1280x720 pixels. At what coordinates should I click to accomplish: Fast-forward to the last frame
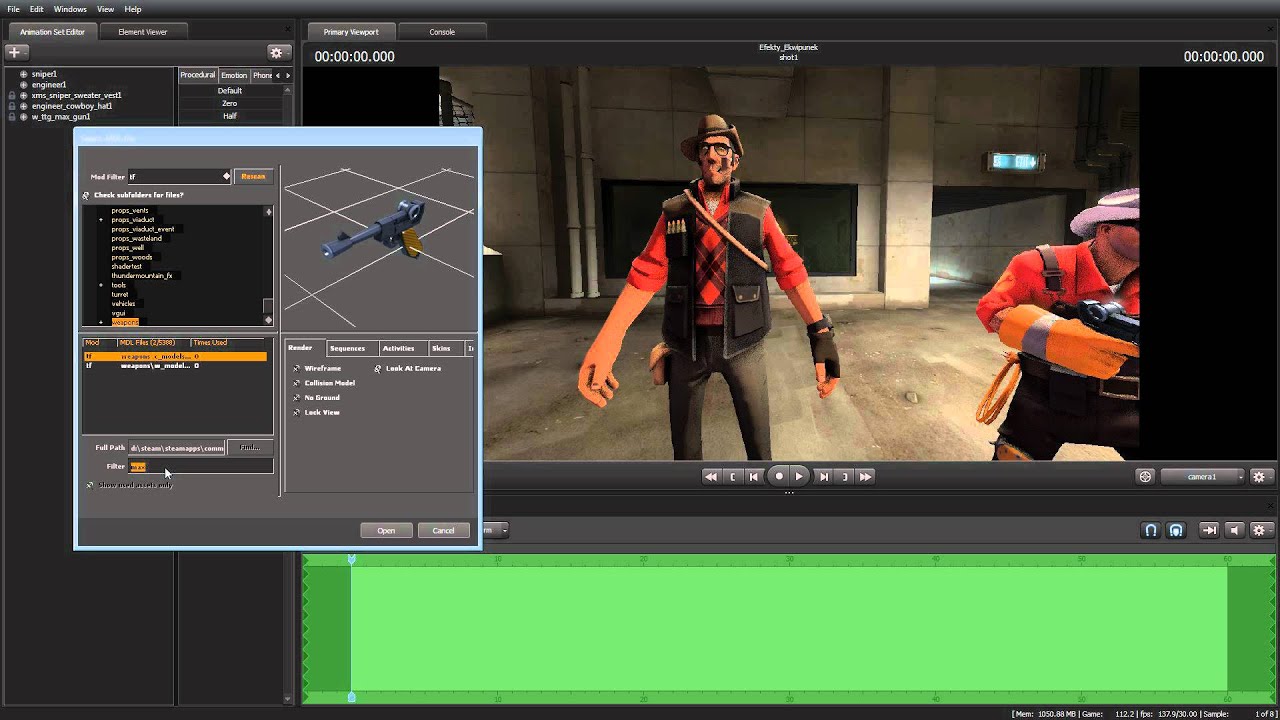[866, 477]
